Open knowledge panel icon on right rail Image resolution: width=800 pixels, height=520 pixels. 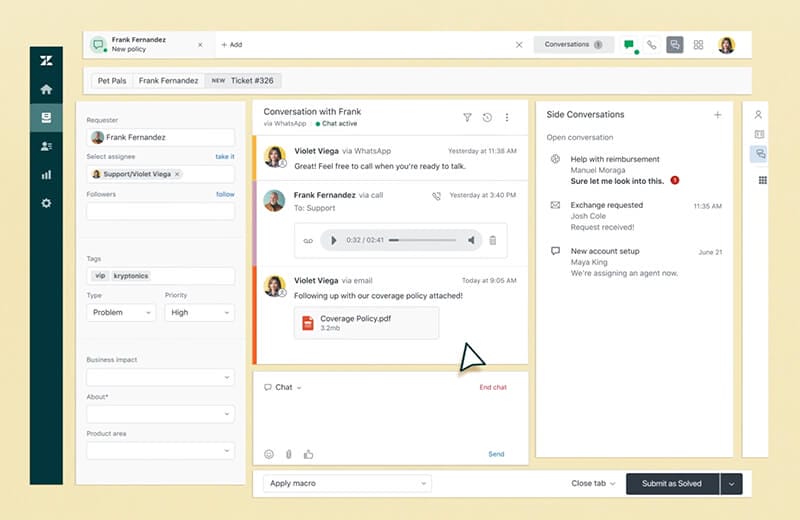(x=759, y=134)
